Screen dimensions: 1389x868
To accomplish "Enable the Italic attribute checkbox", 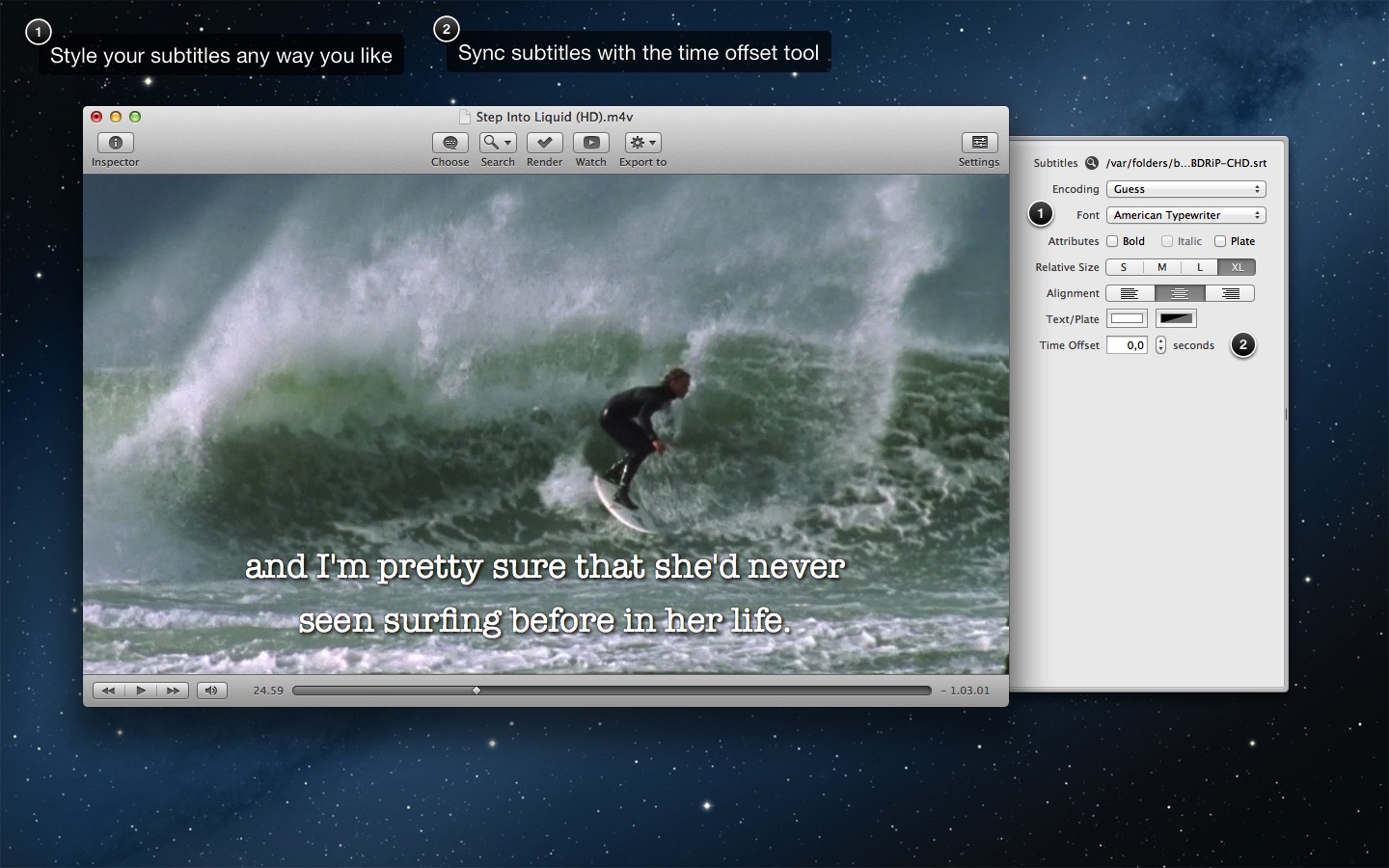I will pyautogui.click(x=1167, y=241).
